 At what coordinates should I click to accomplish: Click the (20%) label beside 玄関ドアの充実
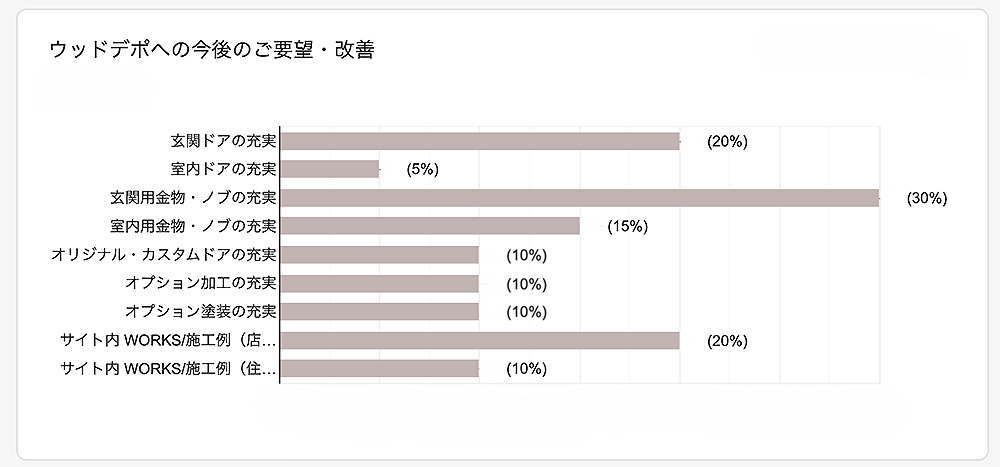[x=727, y=141]
